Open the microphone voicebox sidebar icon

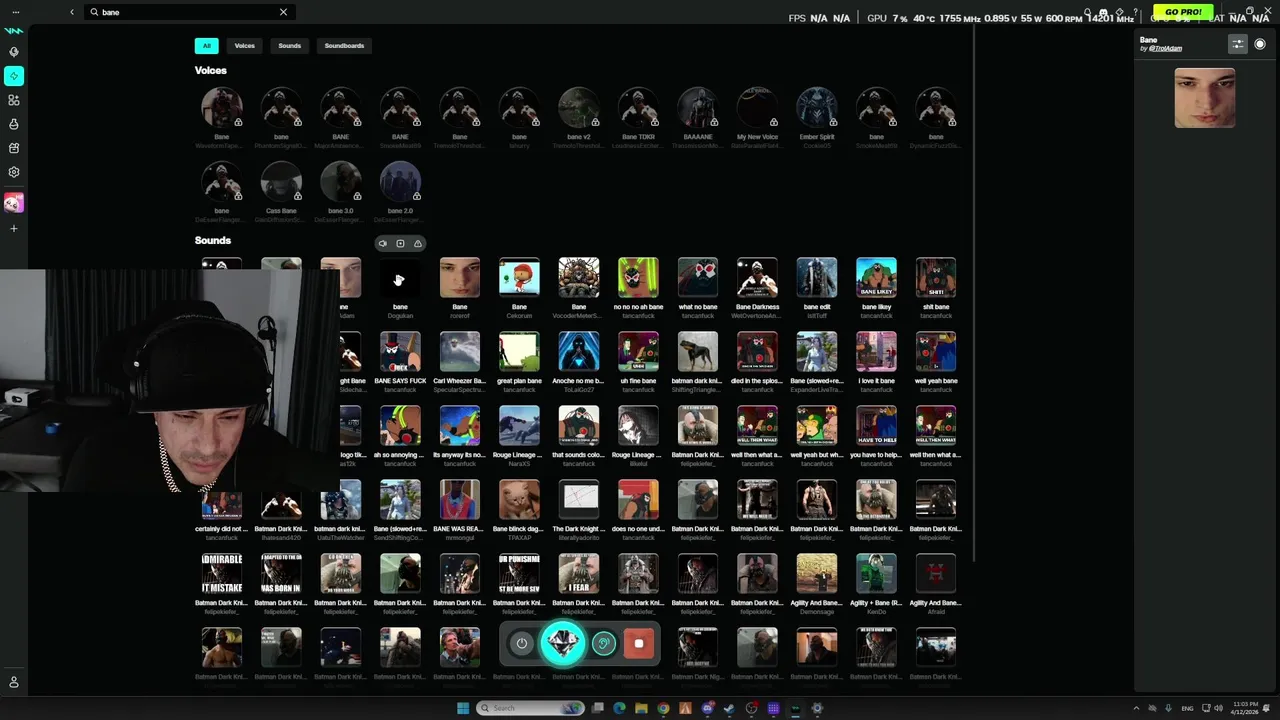(x=14, y=52)
